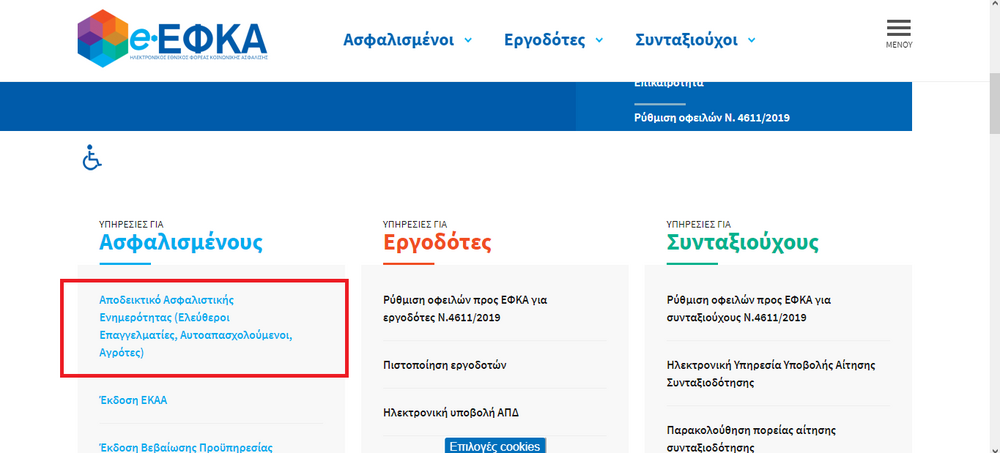
Task: Expand the Ασφαλισμένοι dropdown menu
Action: [x=407, y=40]
